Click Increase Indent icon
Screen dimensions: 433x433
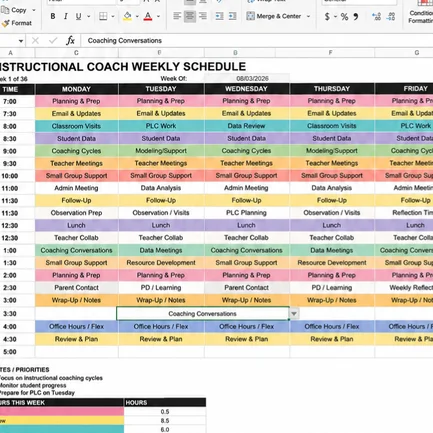[x=233, y=16]
